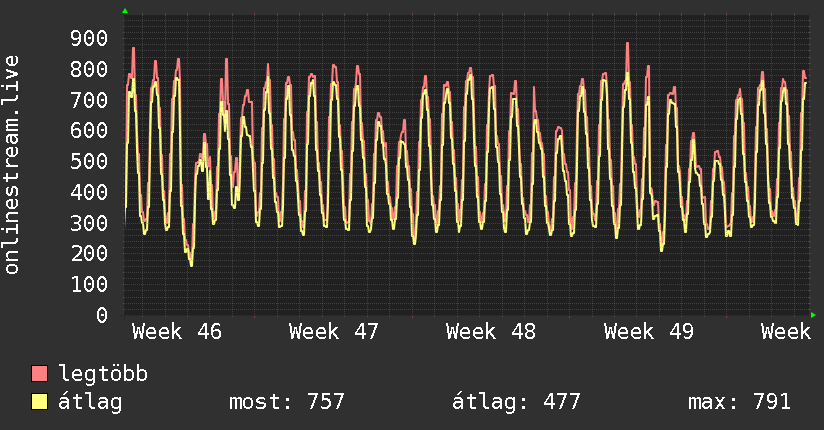This screenshot has height=430, width=824.
Task: Click the Week 46 axis label
Action: click(177, 332)
